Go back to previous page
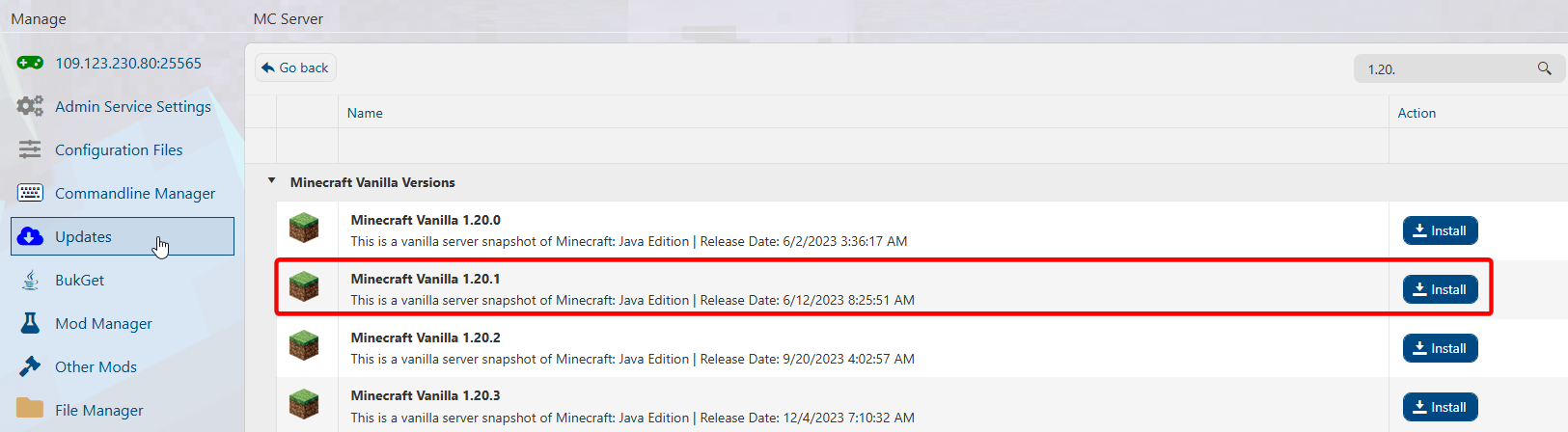The height and width of the screenshot is (432, 1568). (x=295, y=67)
